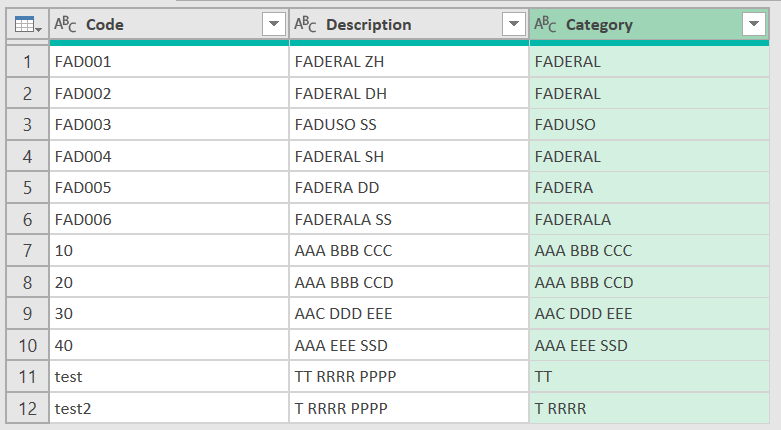
Task: Open the Description column filter dropdown
Action: point(514,24)
